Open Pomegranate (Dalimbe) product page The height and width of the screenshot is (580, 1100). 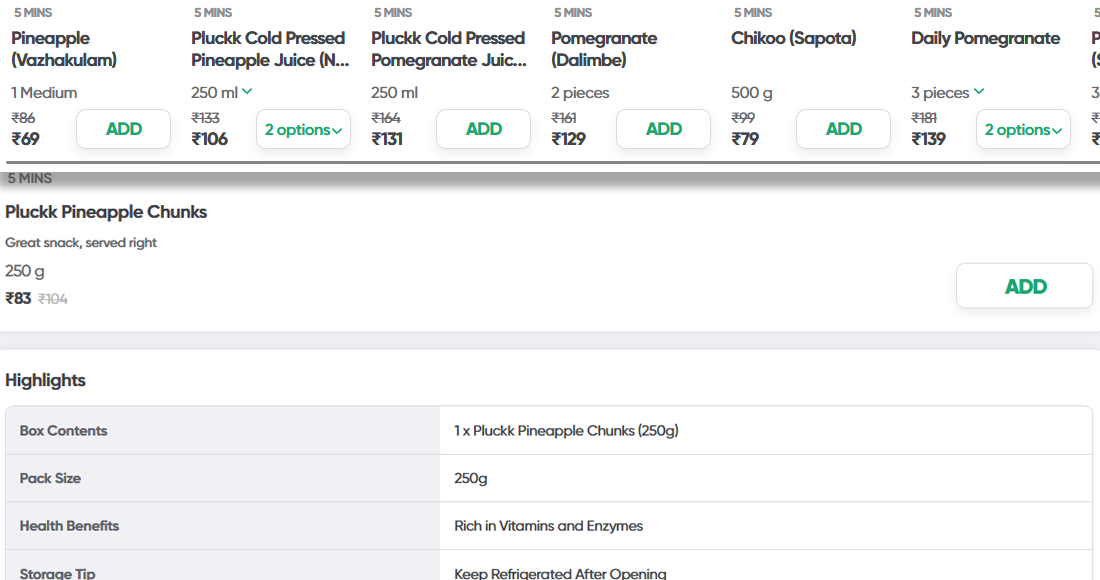click(604, 49)
